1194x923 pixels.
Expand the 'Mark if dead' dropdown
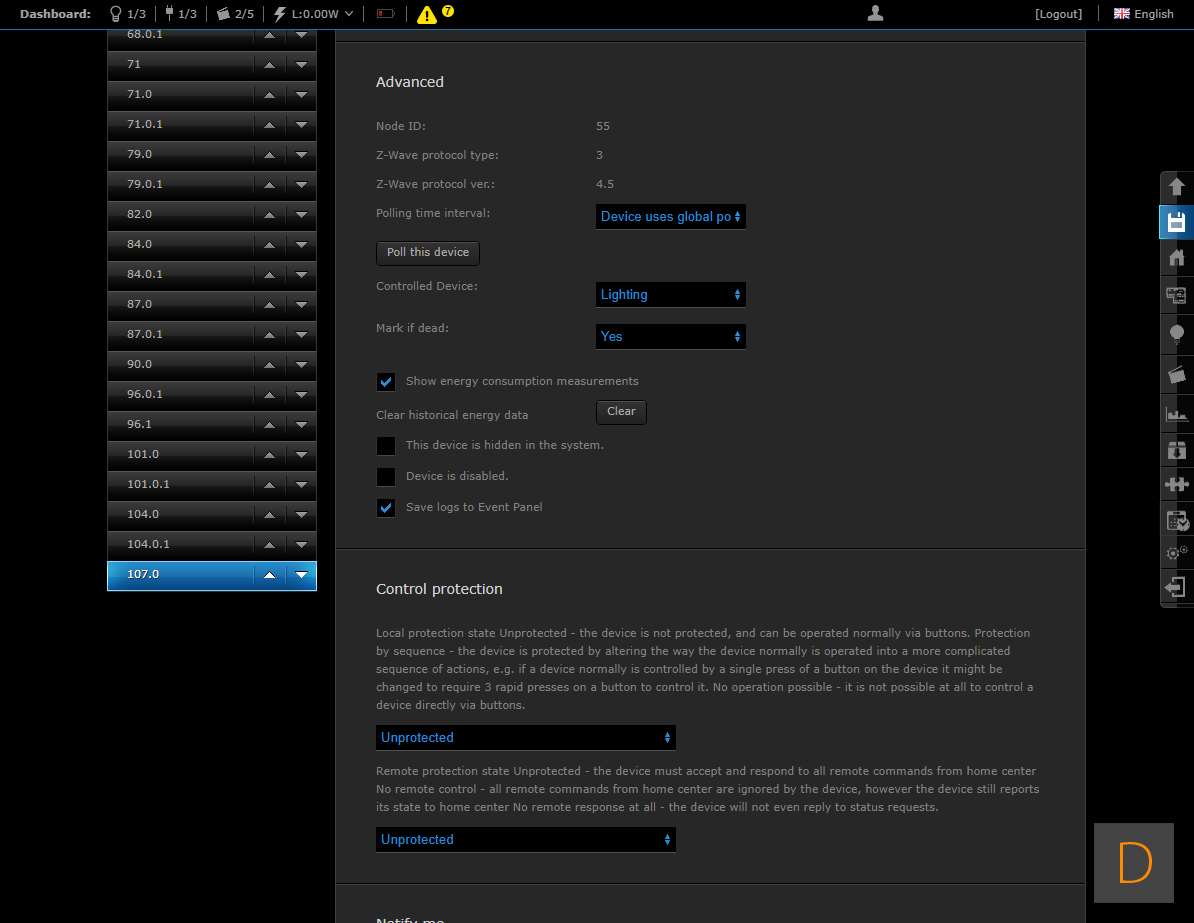coord(670,337)
